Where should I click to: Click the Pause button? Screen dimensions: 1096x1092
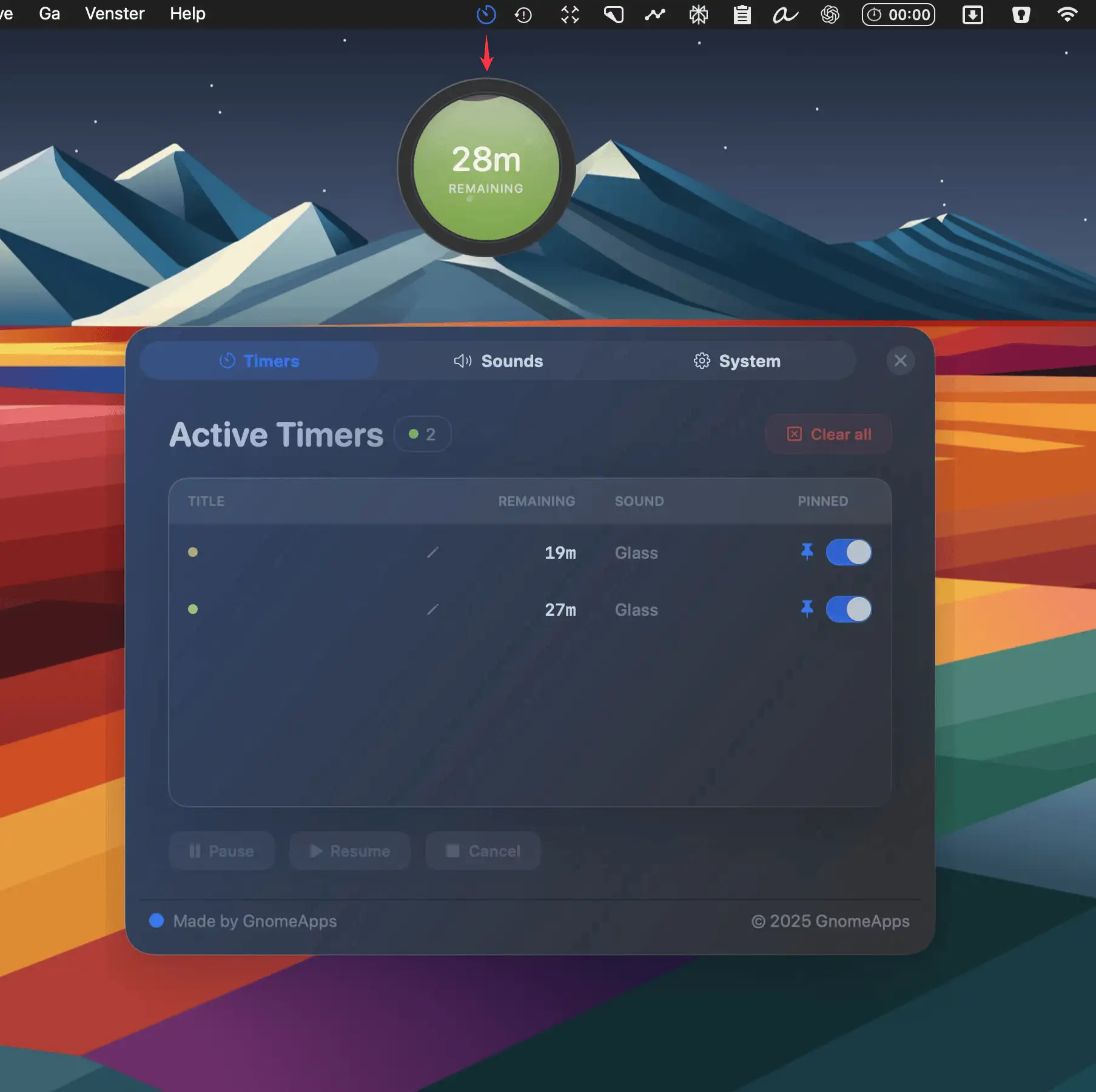click(221, 851)
